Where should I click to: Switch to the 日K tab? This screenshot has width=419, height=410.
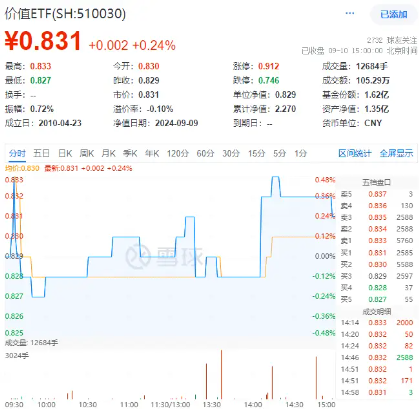65,153
